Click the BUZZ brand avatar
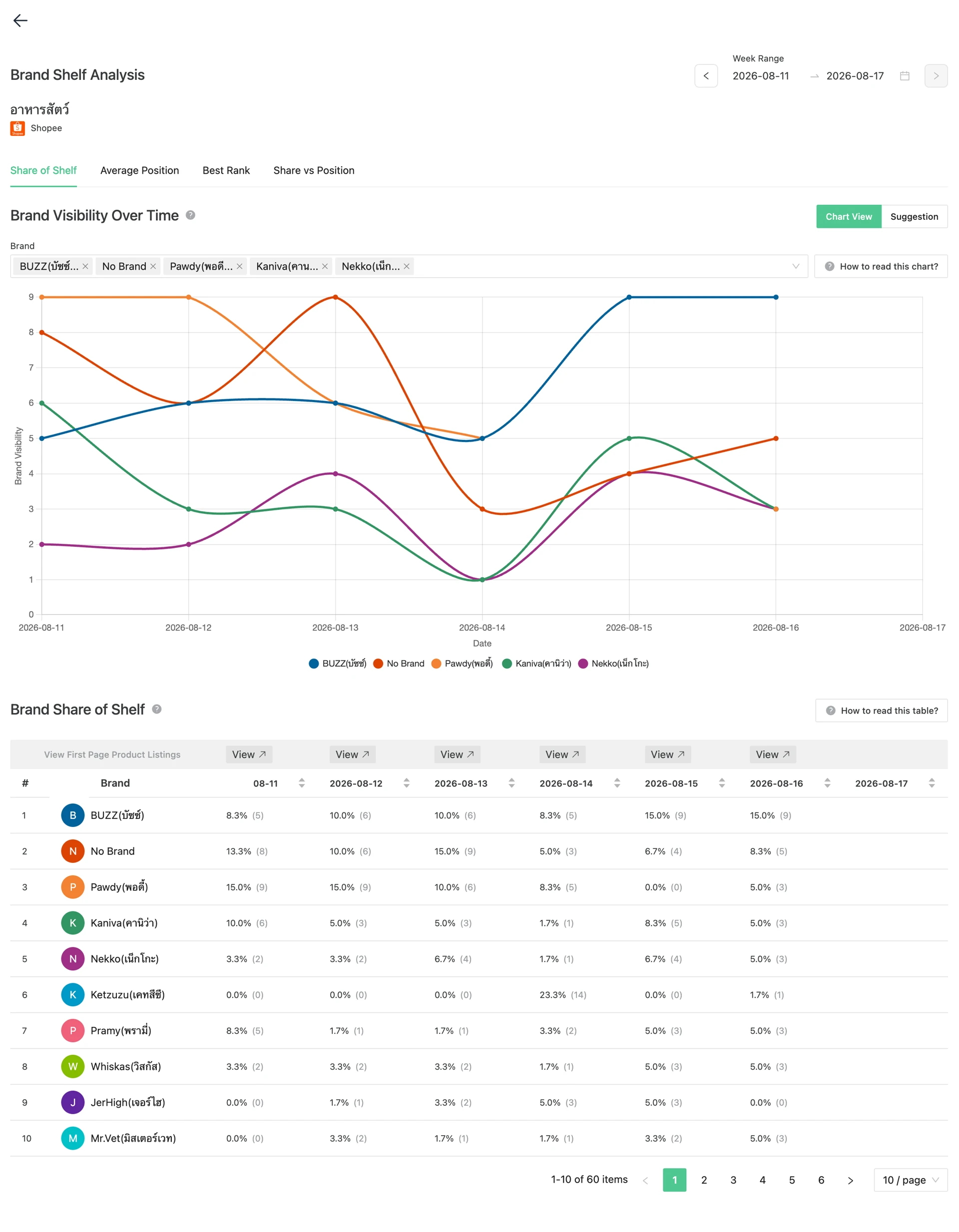959x1232 pixels. pyautogui.click(x=73, y=815)
